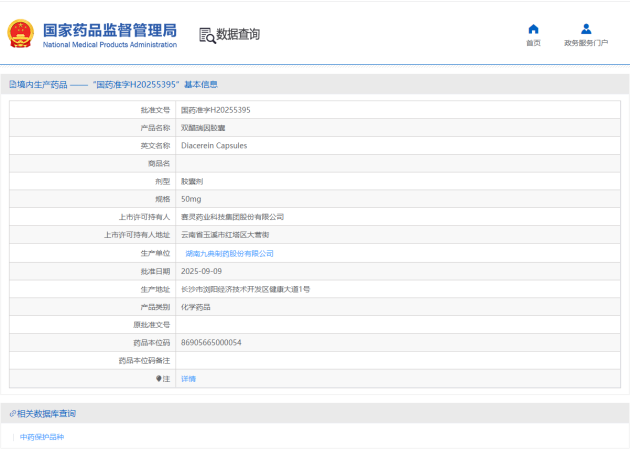Click approval number value 国药准字H20255395
The width and height of the screenshot is (630, 449).
click(215, 110)
